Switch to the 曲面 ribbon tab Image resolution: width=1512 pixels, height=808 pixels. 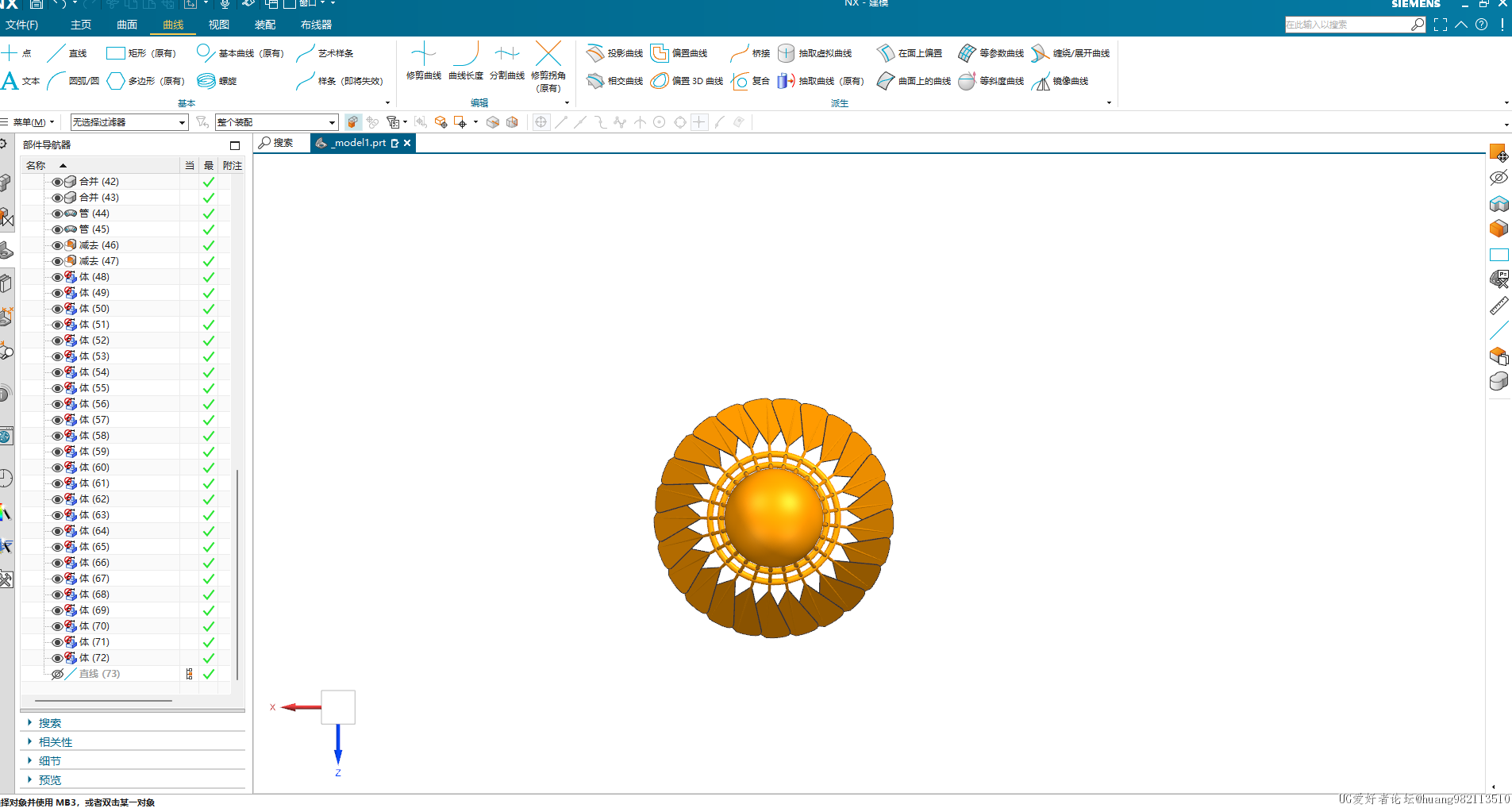(x=127, y=25)
